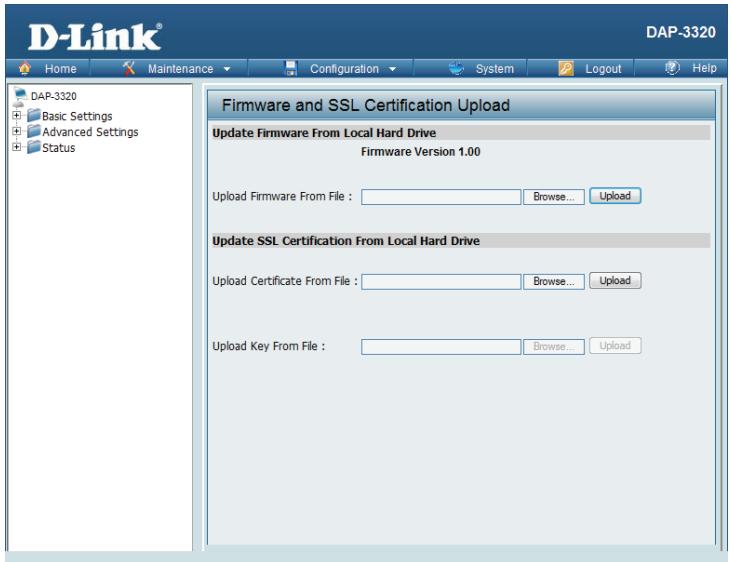Click the Status folder icon
Screen dimensions: 731x562
(34, 147)
